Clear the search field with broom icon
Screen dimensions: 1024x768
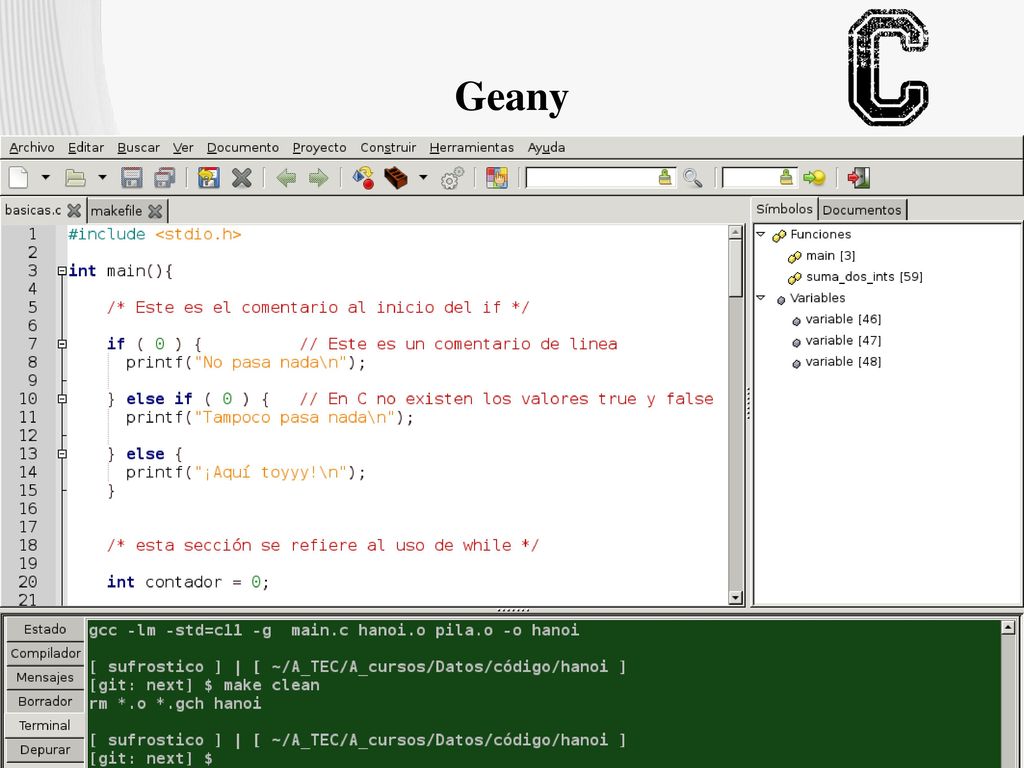click(x=665, y=177)
